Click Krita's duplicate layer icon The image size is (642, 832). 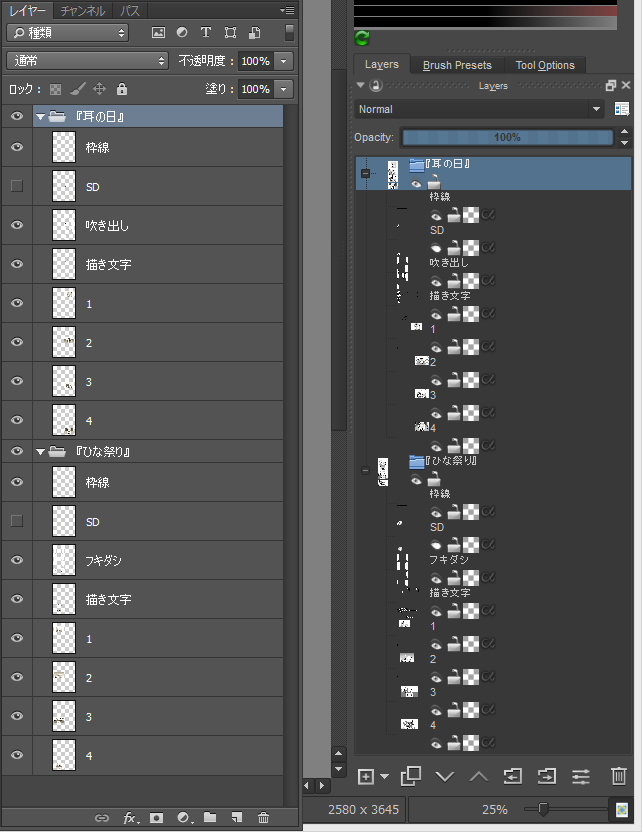click(410, 776)
